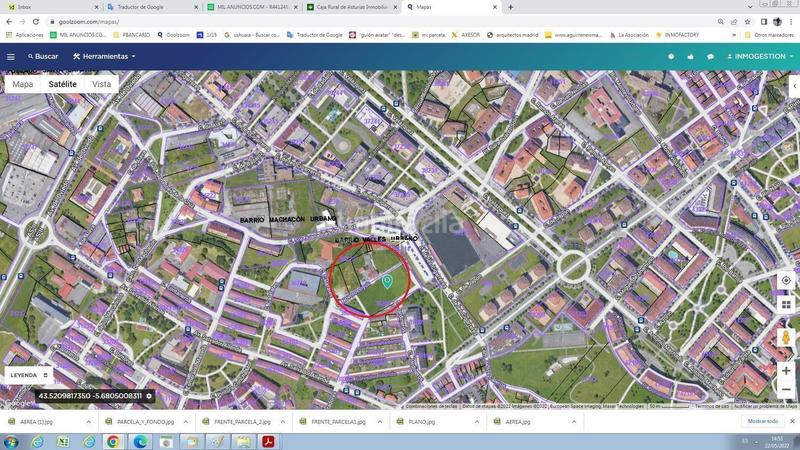Switch map view to Mapa

(x=22, y=84)
